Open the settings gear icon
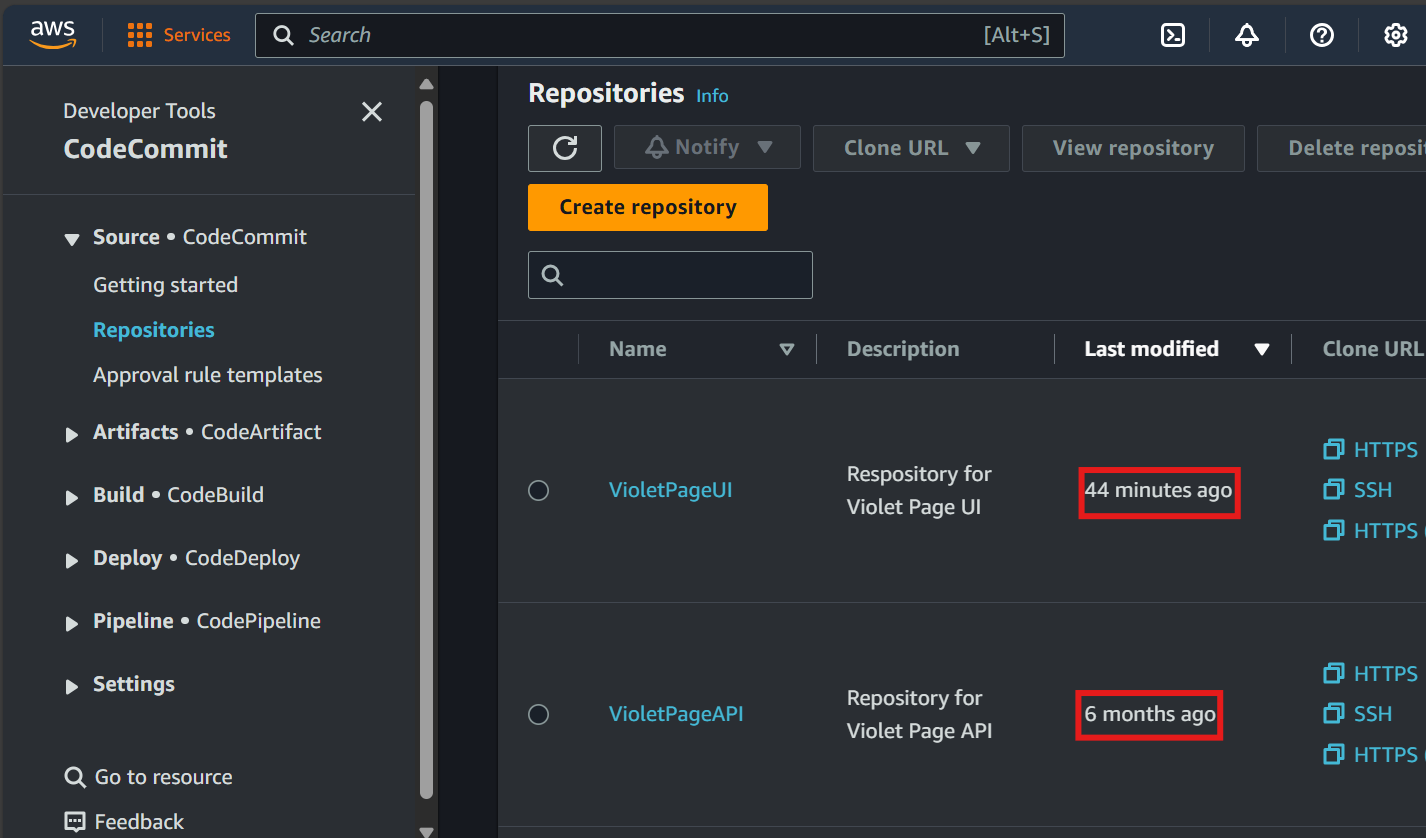The width and height of the screenshot is (1426, 838). [x=1395, y=35]
